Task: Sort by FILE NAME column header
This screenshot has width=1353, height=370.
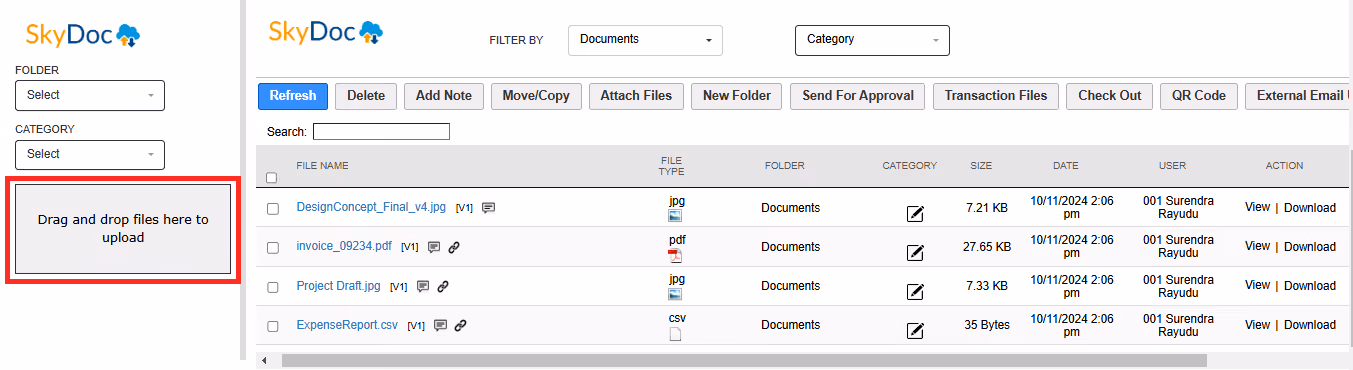Action: coord(322,166)
